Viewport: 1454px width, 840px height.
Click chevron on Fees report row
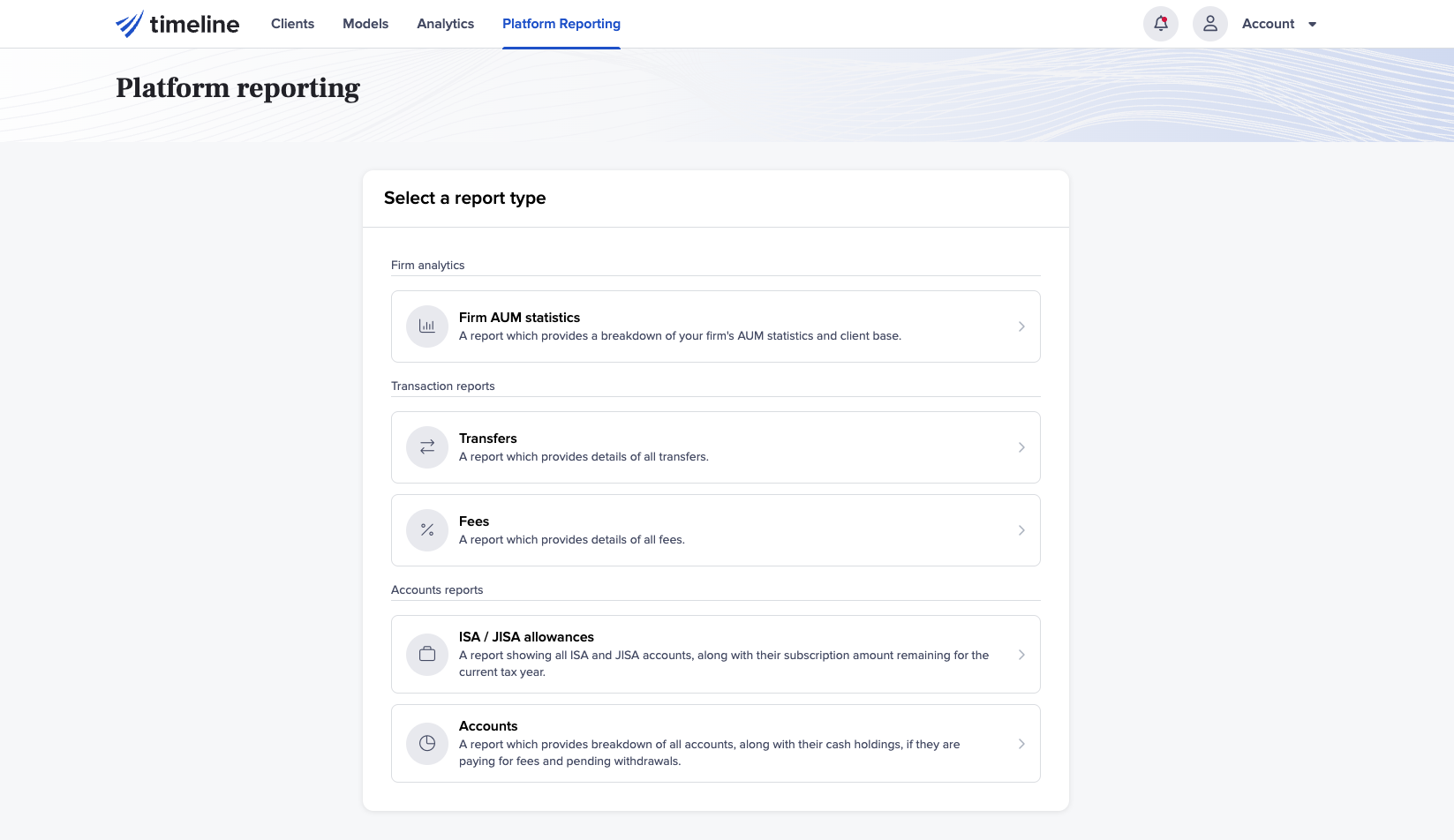click(1021, 530)
